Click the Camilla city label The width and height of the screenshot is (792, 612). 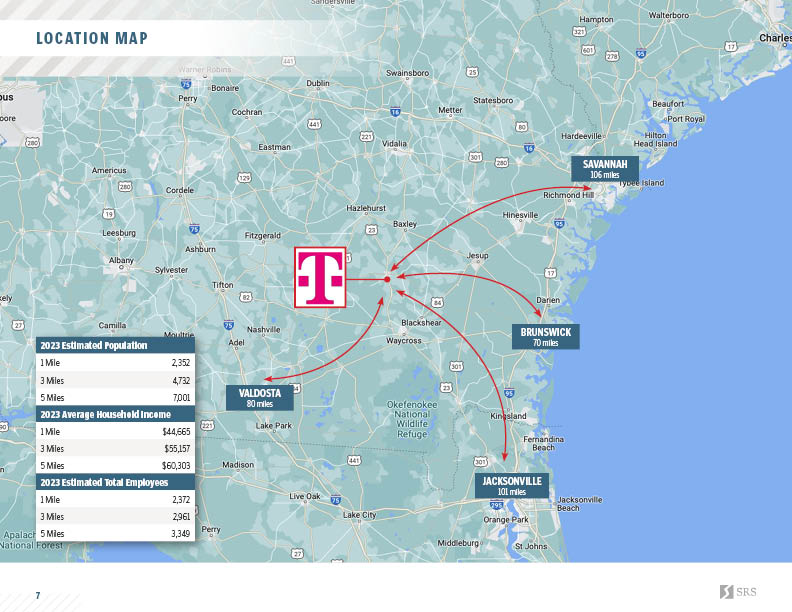pyautogui.click(x=112, y=325)
